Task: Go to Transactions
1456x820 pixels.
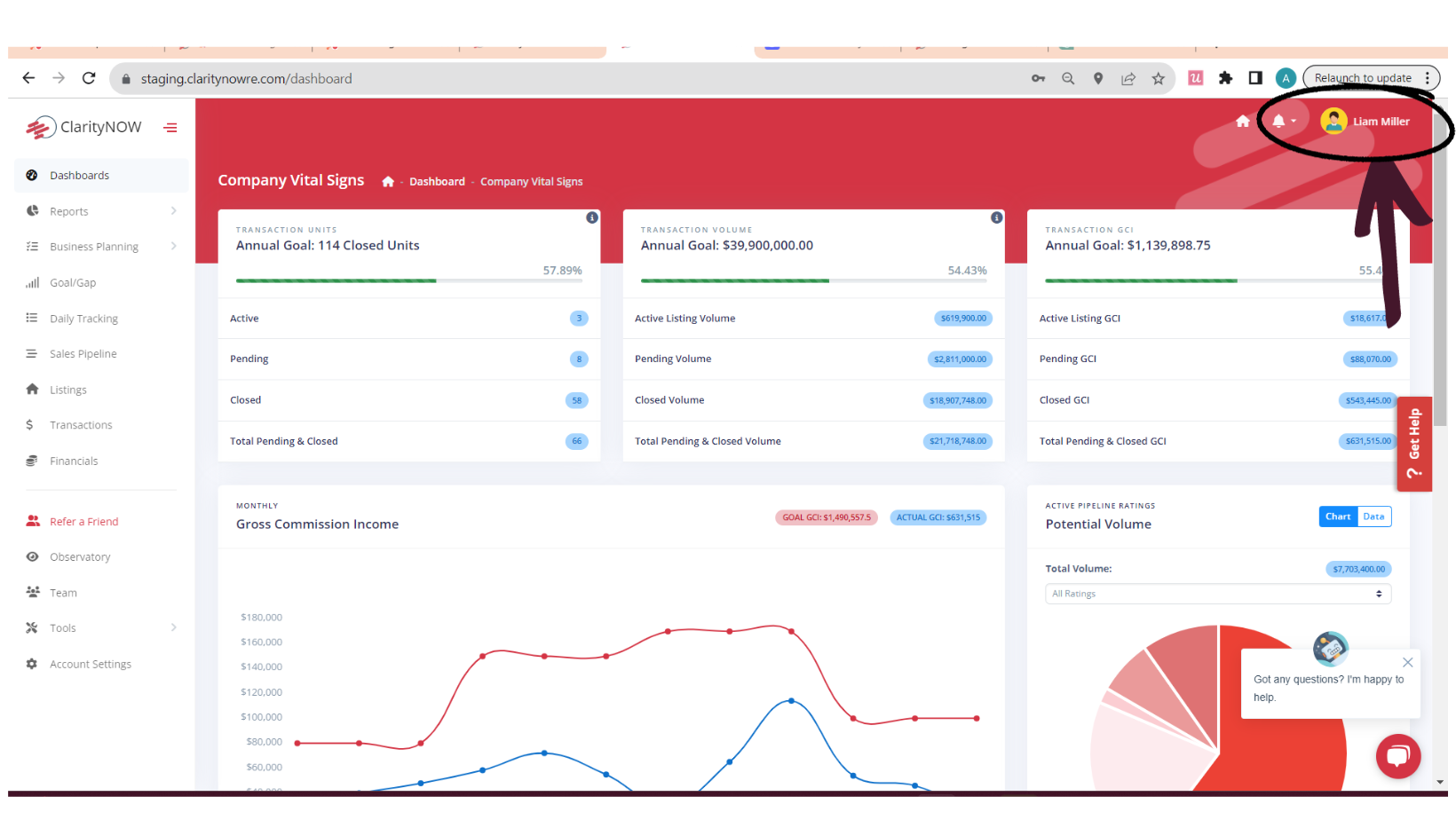Action: click(x=81, y=425)
